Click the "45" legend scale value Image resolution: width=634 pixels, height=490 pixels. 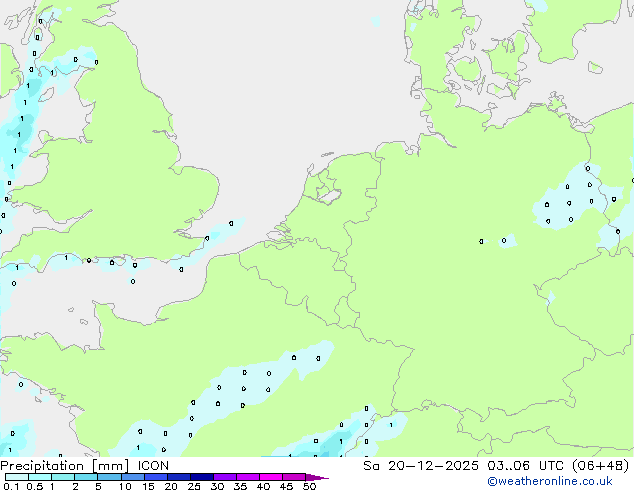tap(286, 486)
